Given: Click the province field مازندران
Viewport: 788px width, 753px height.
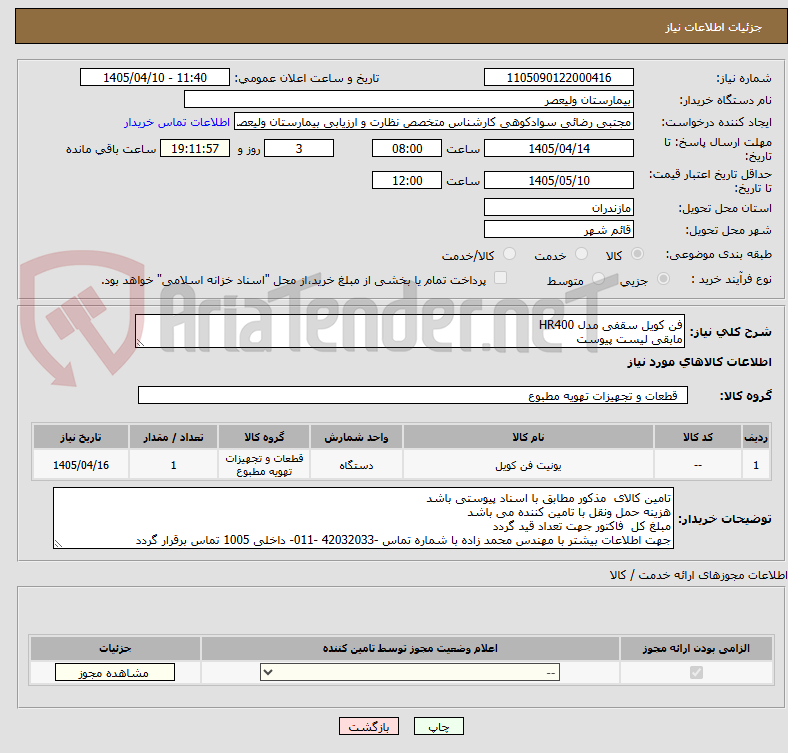Looking at the screenshot, I should [559, 207].
